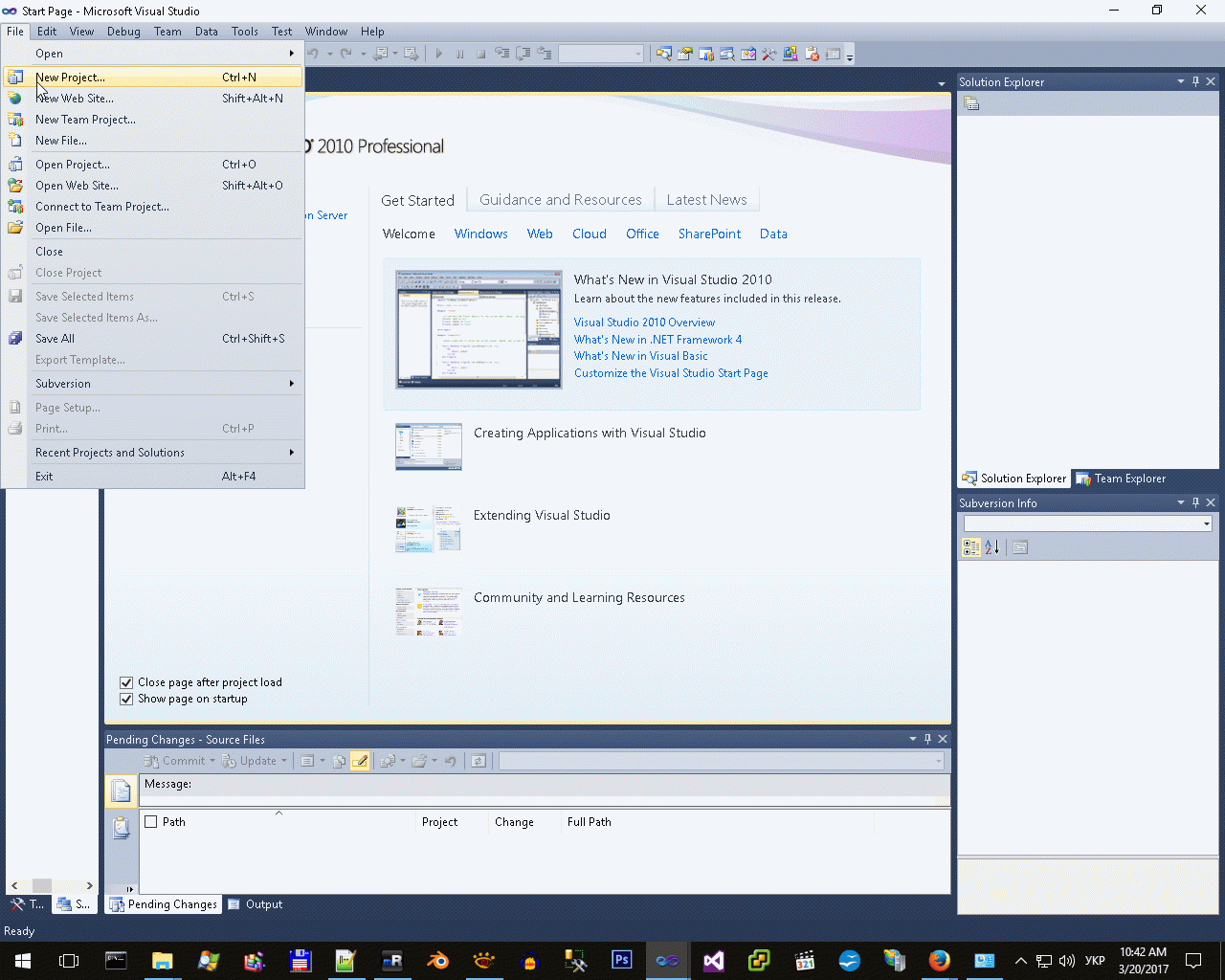This screenshot has width=1225, height=980.
Task: Expand the Subversion submenu
Action: coord(153,384)
